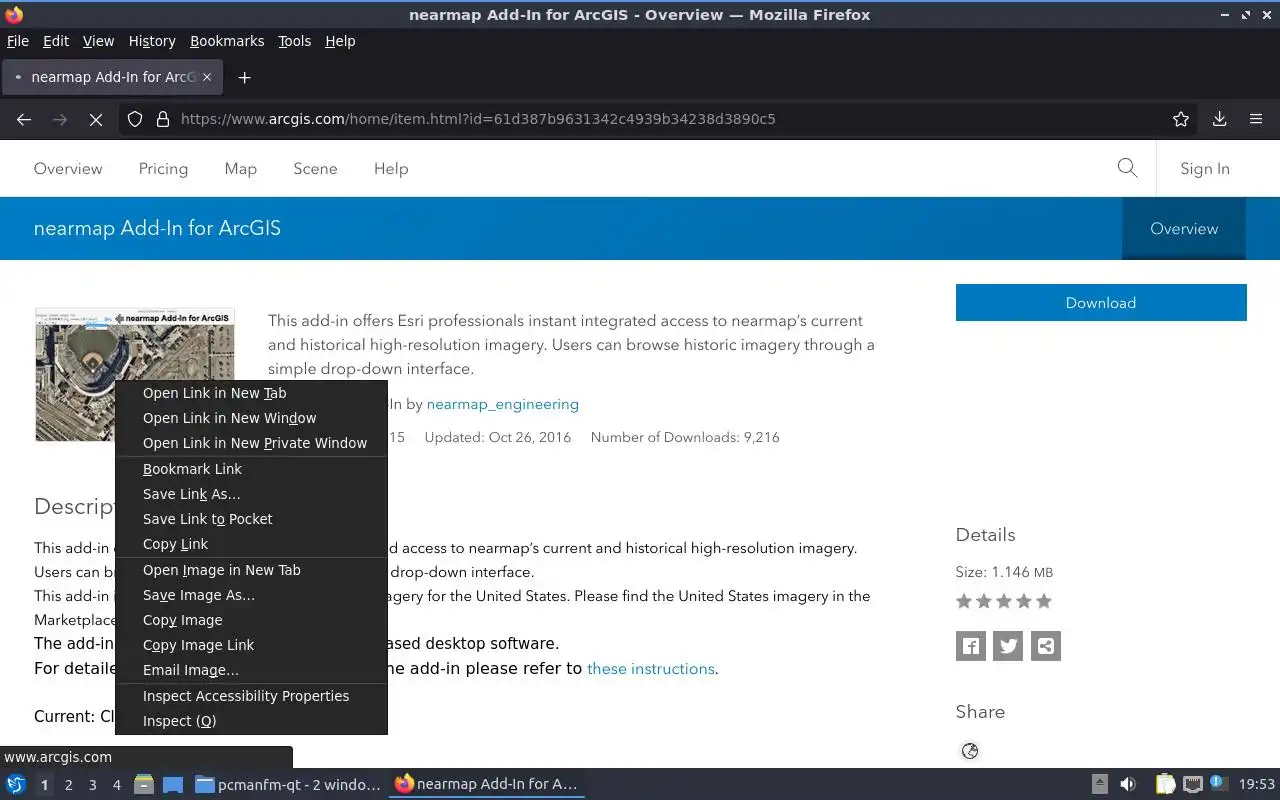Open the History menu
The width and height of the screenshot is (1280, 800).
152,41
